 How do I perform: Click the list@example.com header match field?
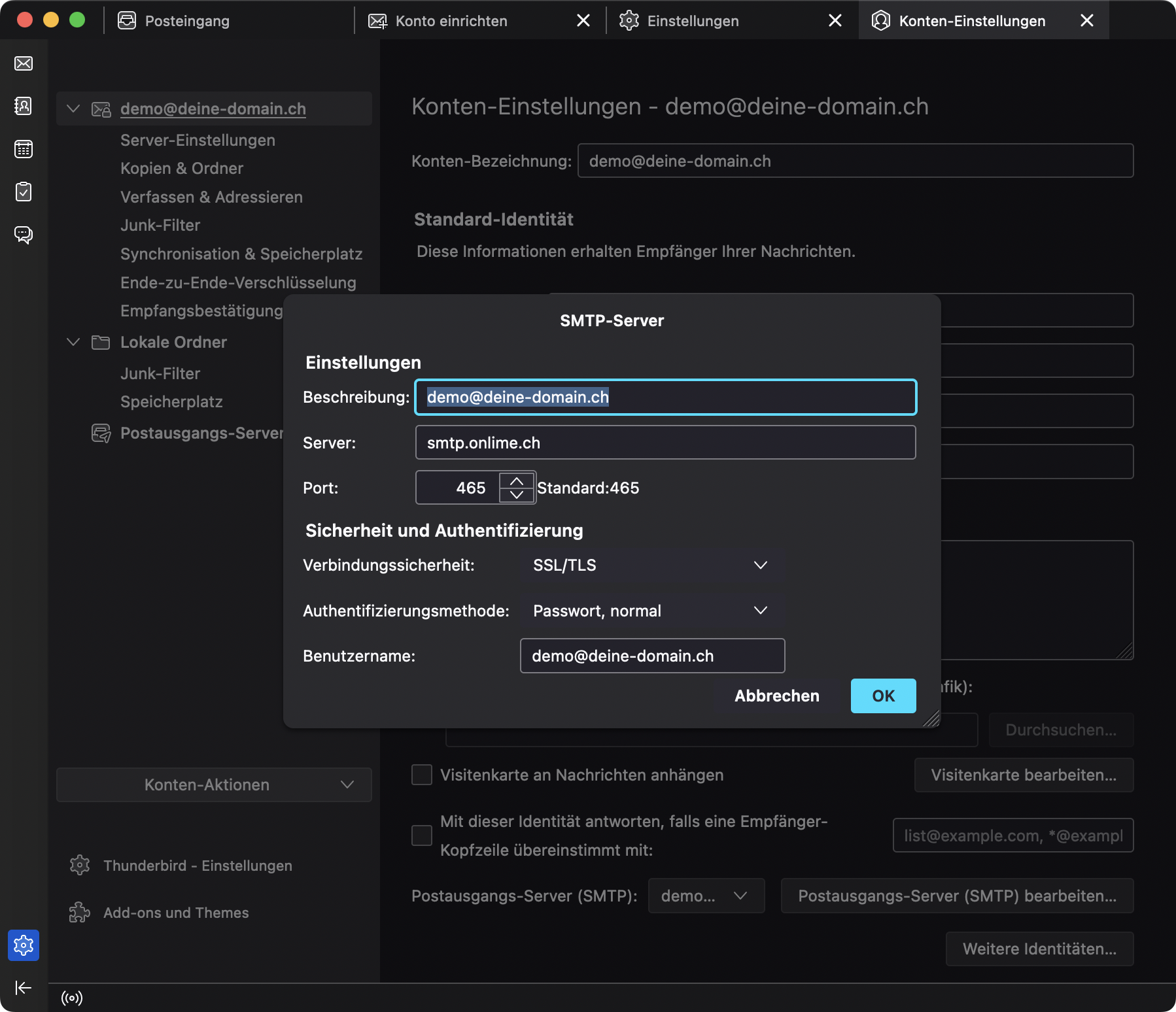pyautogui.click(x=1013, y=835)
